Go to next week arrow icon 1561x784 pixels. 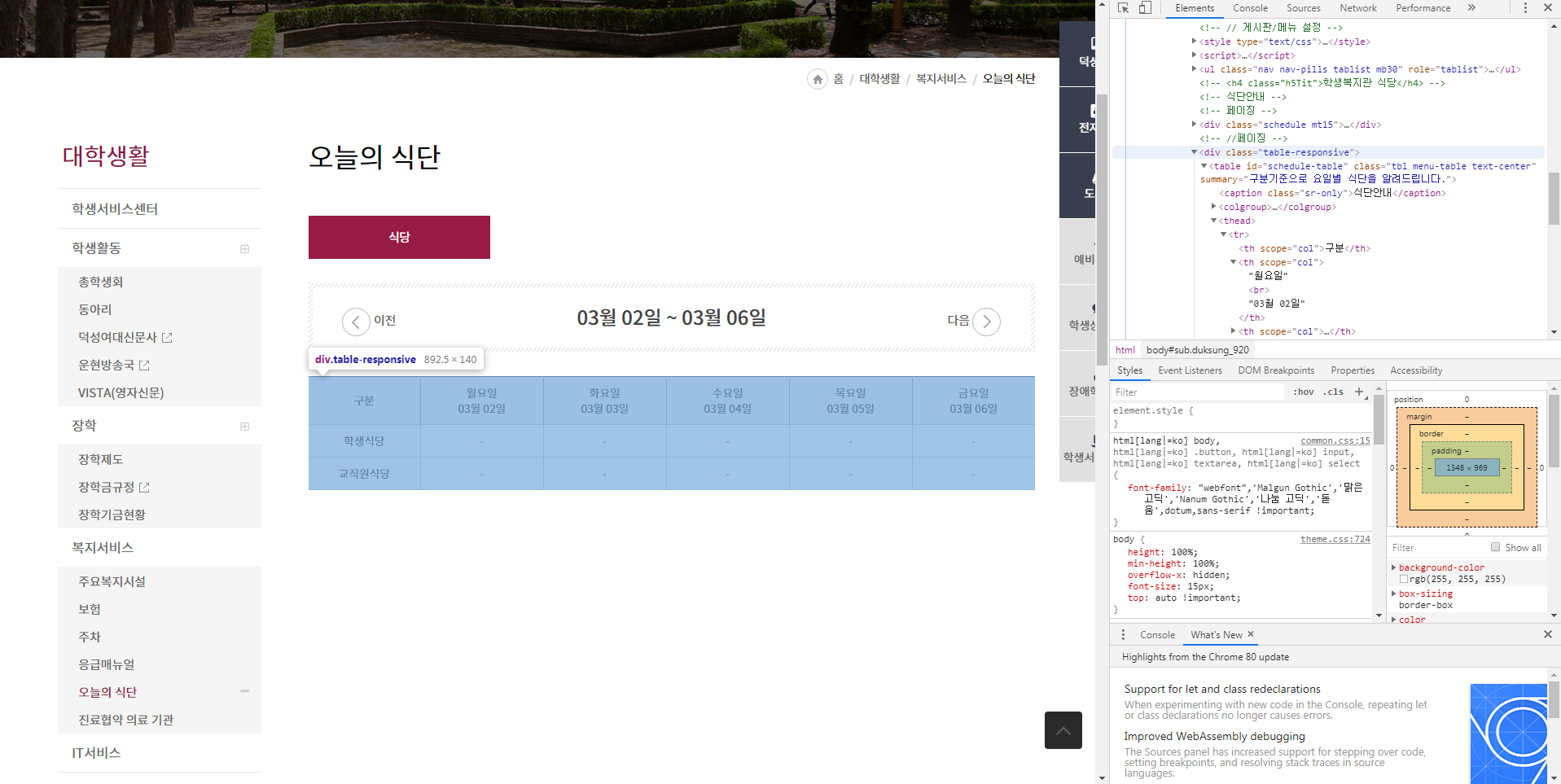point(987,322)
